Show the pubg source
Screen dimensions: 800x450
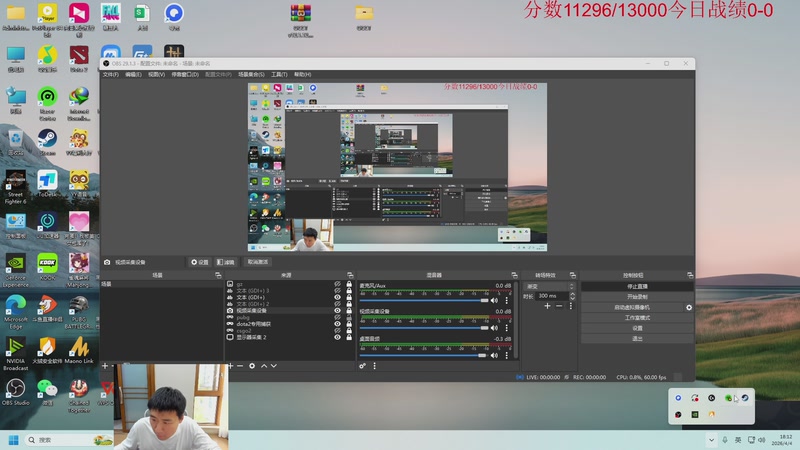(337, 317)
